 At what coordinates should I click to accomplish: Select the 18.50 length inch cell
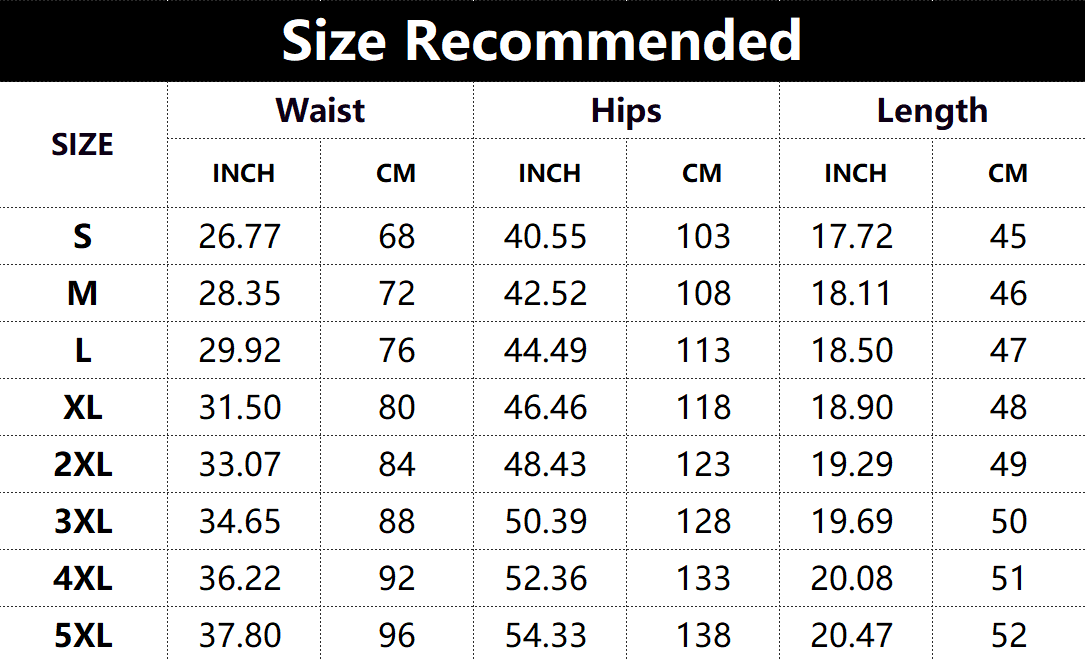[x=852, y=350]
